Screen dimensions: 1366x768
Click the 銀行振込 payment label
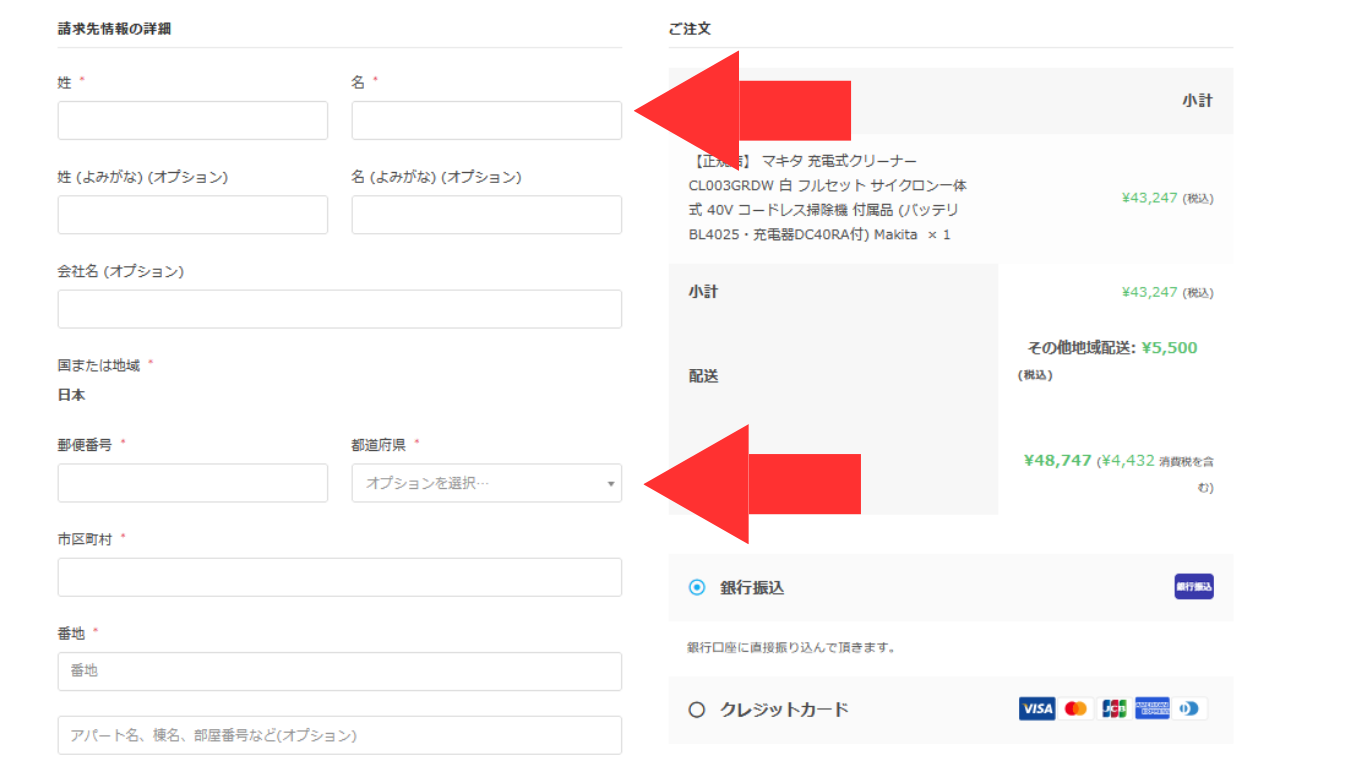752,587
